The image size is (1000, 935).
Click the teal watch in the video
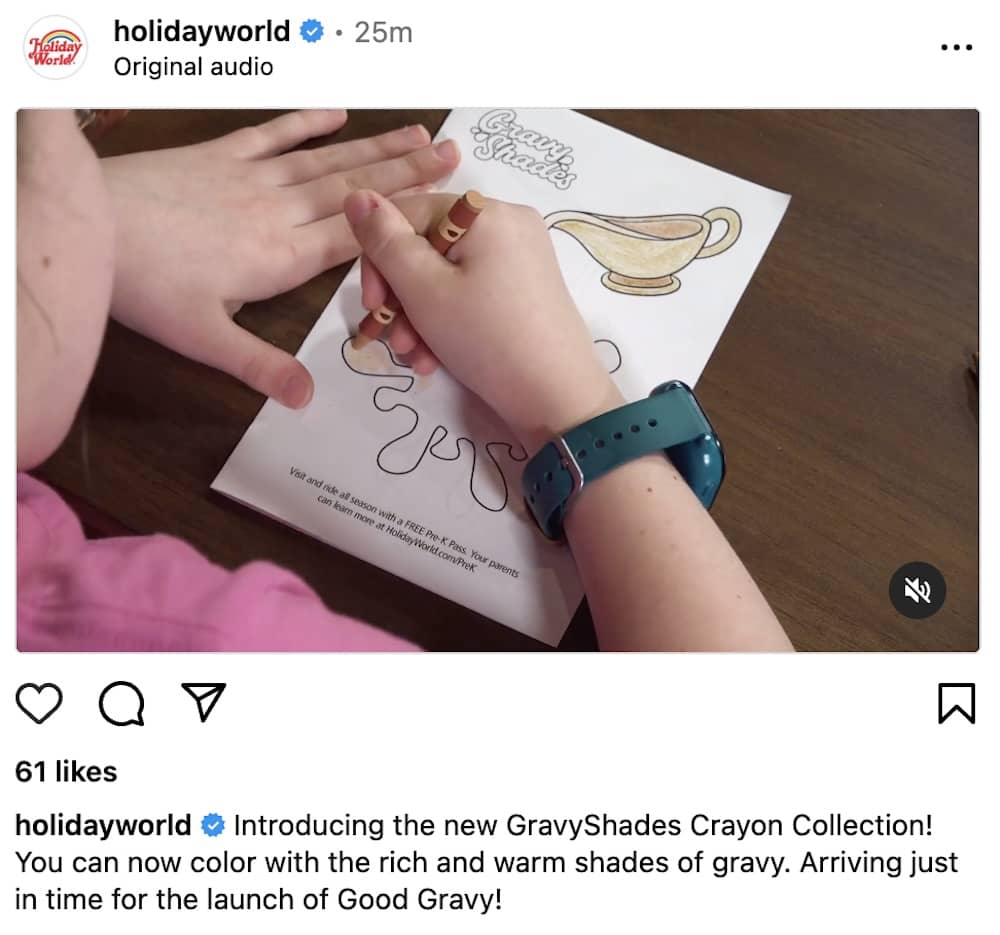[x=623, y=458]
